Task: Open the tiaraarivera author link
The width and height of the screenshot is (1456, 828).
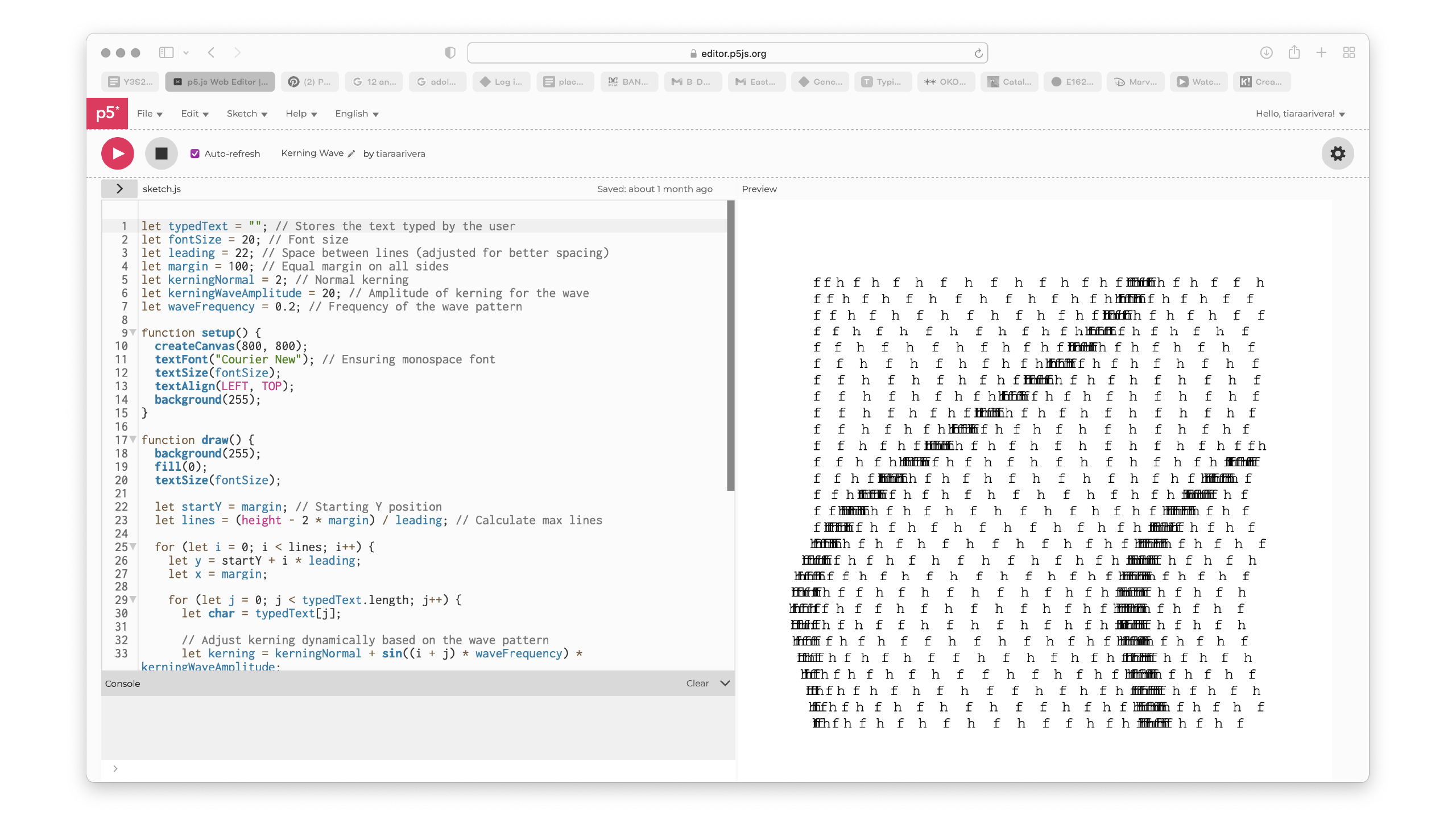Action: 400,154
